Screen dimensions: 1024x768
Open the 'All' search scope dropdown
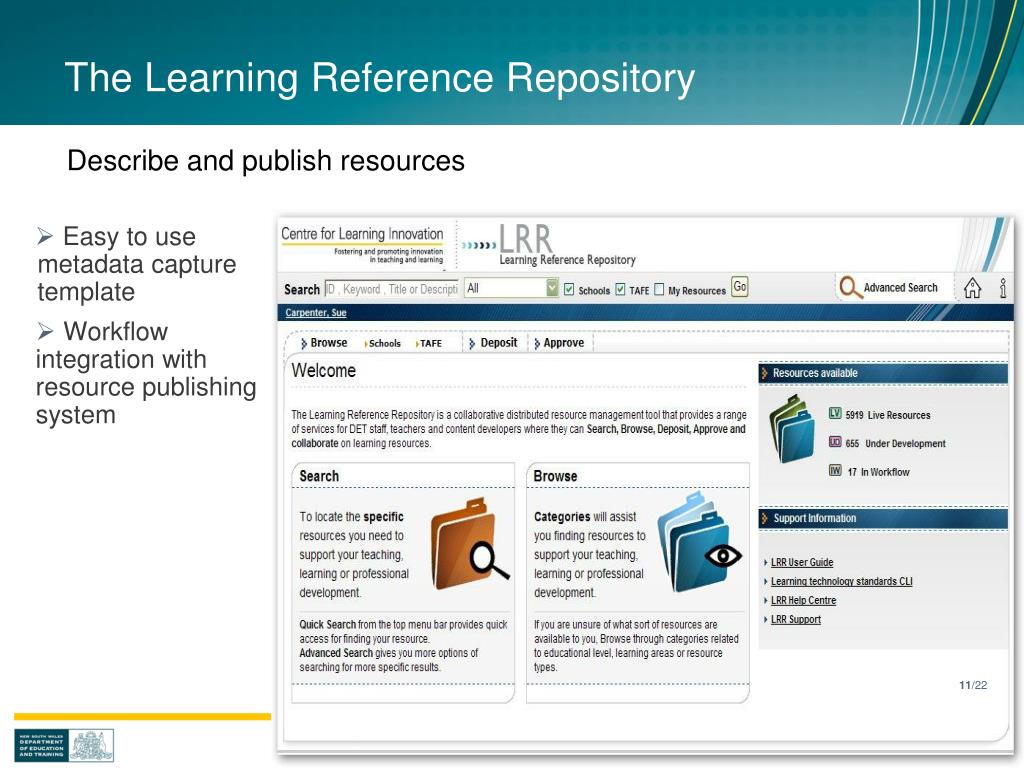tap(511, 288)
